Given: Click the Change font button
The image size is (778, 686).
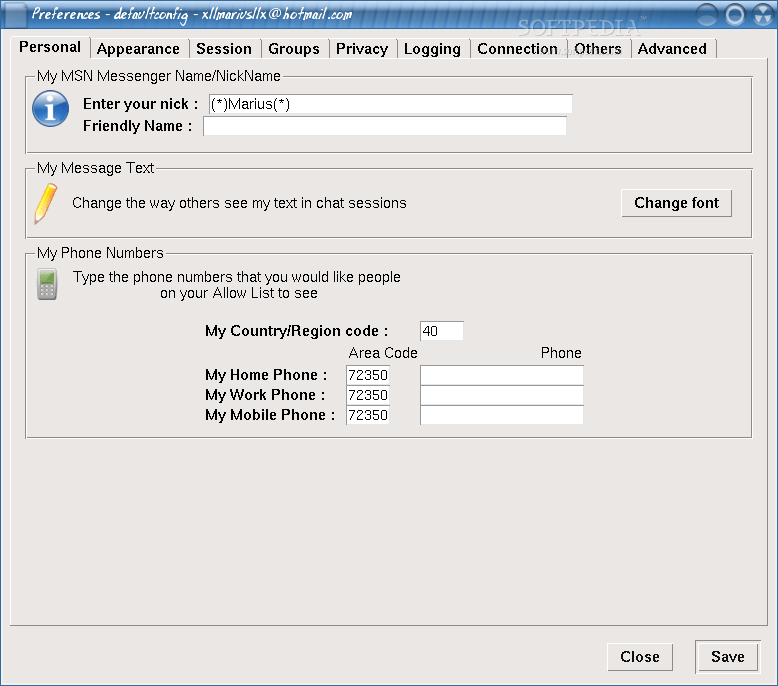Looking at the screenshot, I should point(676,203).
